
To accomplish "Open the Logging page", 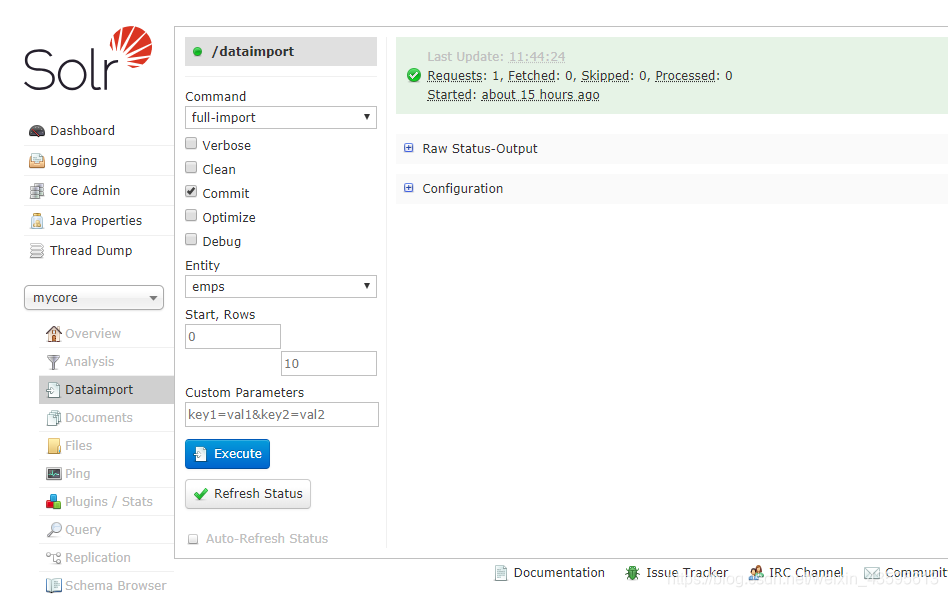I will (74, 161).
